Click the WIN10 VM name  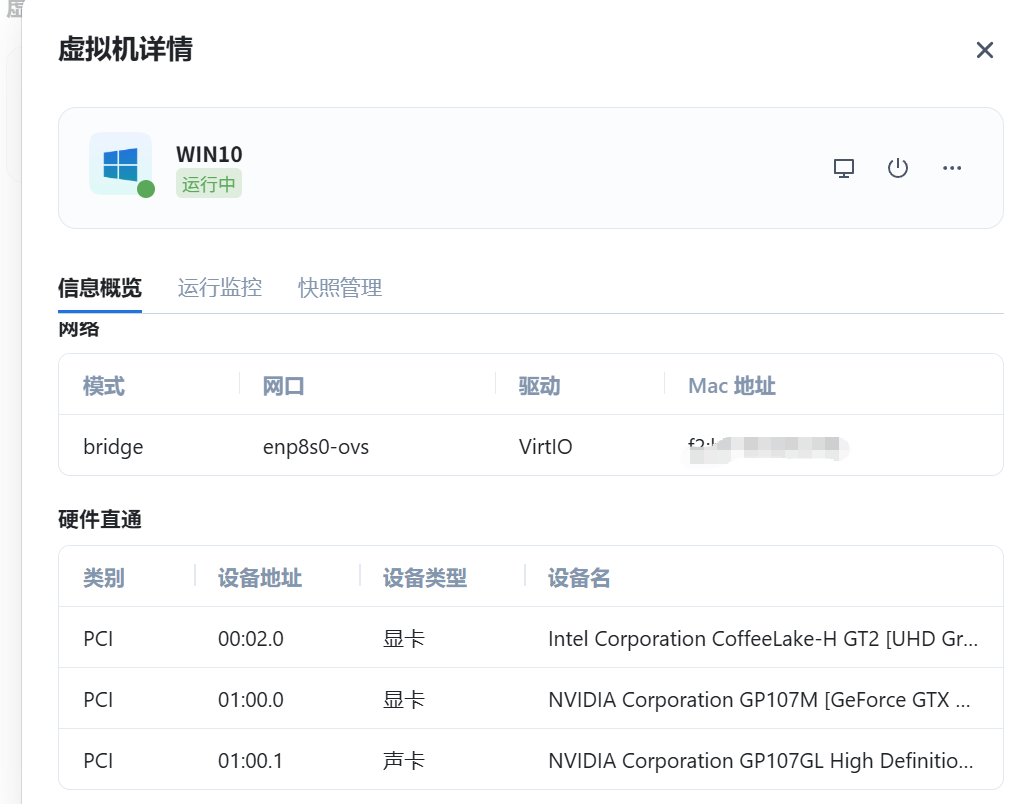209,154
